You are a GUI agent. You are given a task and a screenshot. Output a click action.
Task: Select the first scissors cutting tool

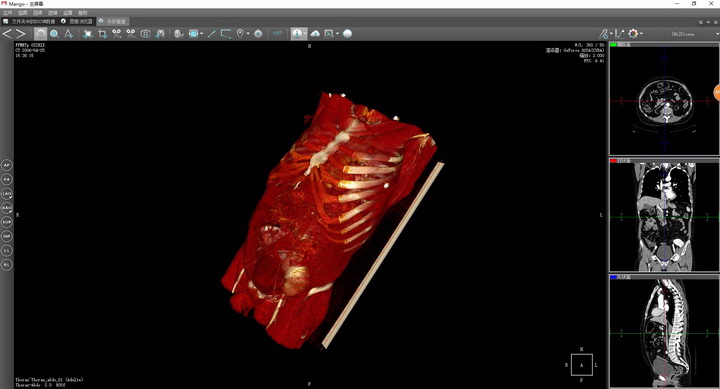coord(117,34)
